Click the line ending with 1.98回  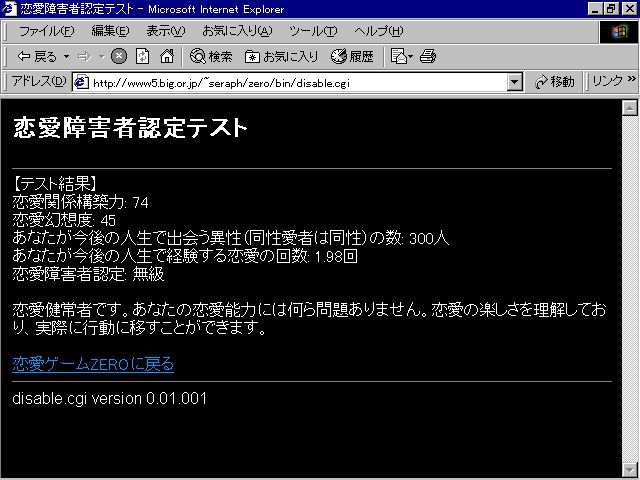185,256
